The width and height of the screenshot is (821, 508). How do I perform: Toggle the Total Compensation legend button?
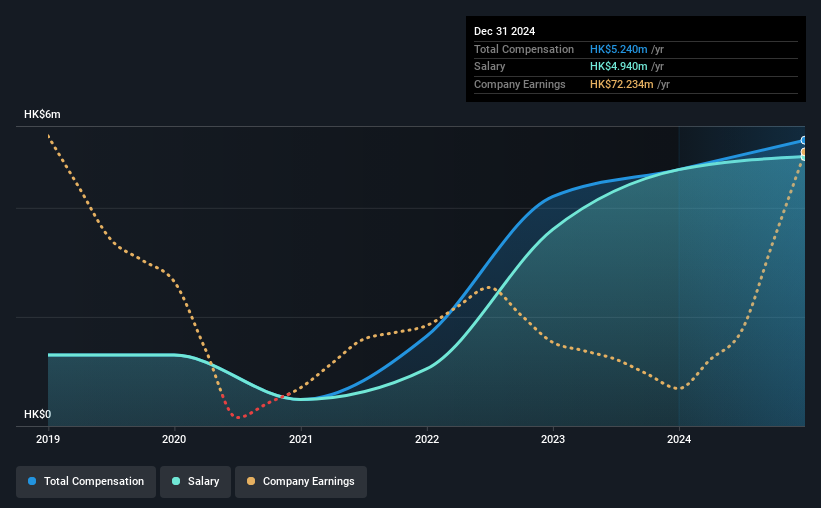point(86,482)
